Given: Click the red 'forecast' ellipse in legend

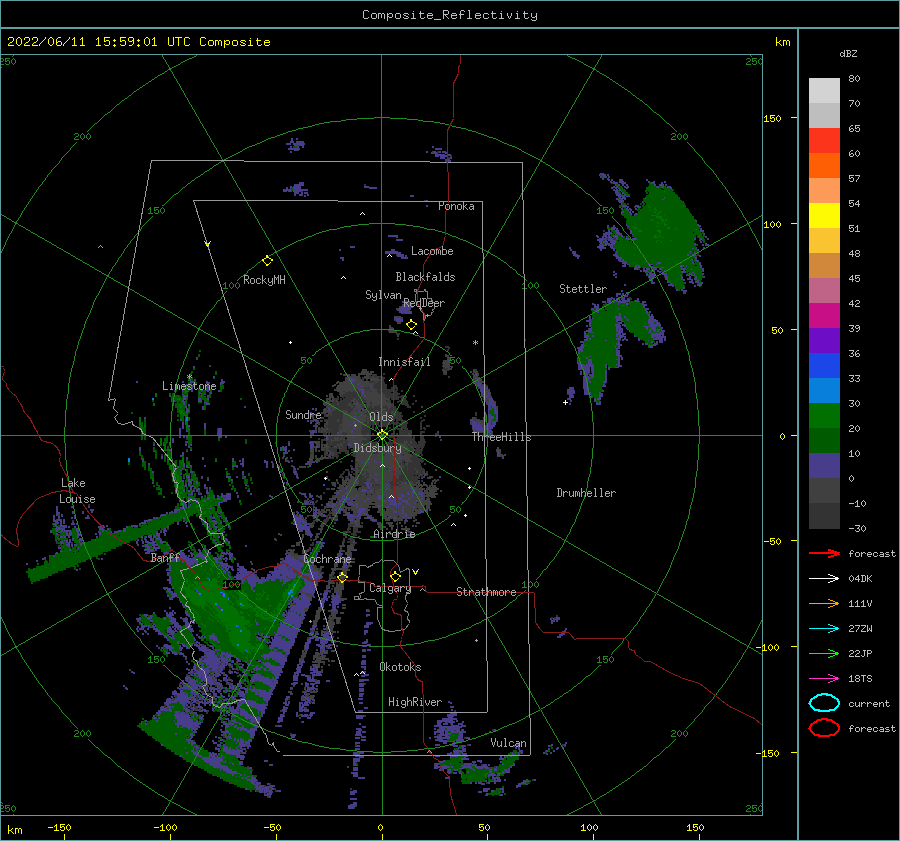Looking at the screenshot, I should click(x=824, y=728).
